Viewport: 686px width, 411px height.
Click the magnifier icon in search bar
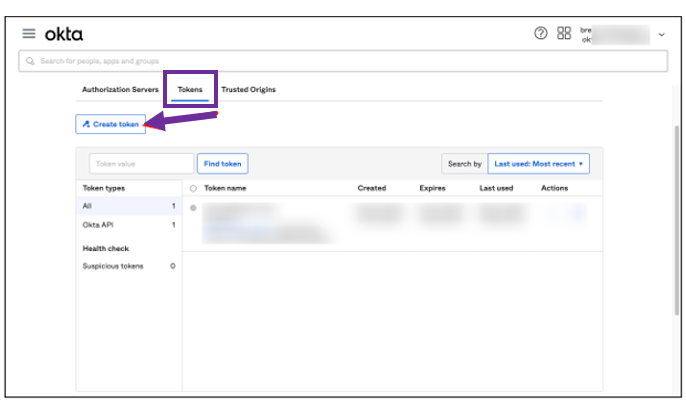[30, 61]
